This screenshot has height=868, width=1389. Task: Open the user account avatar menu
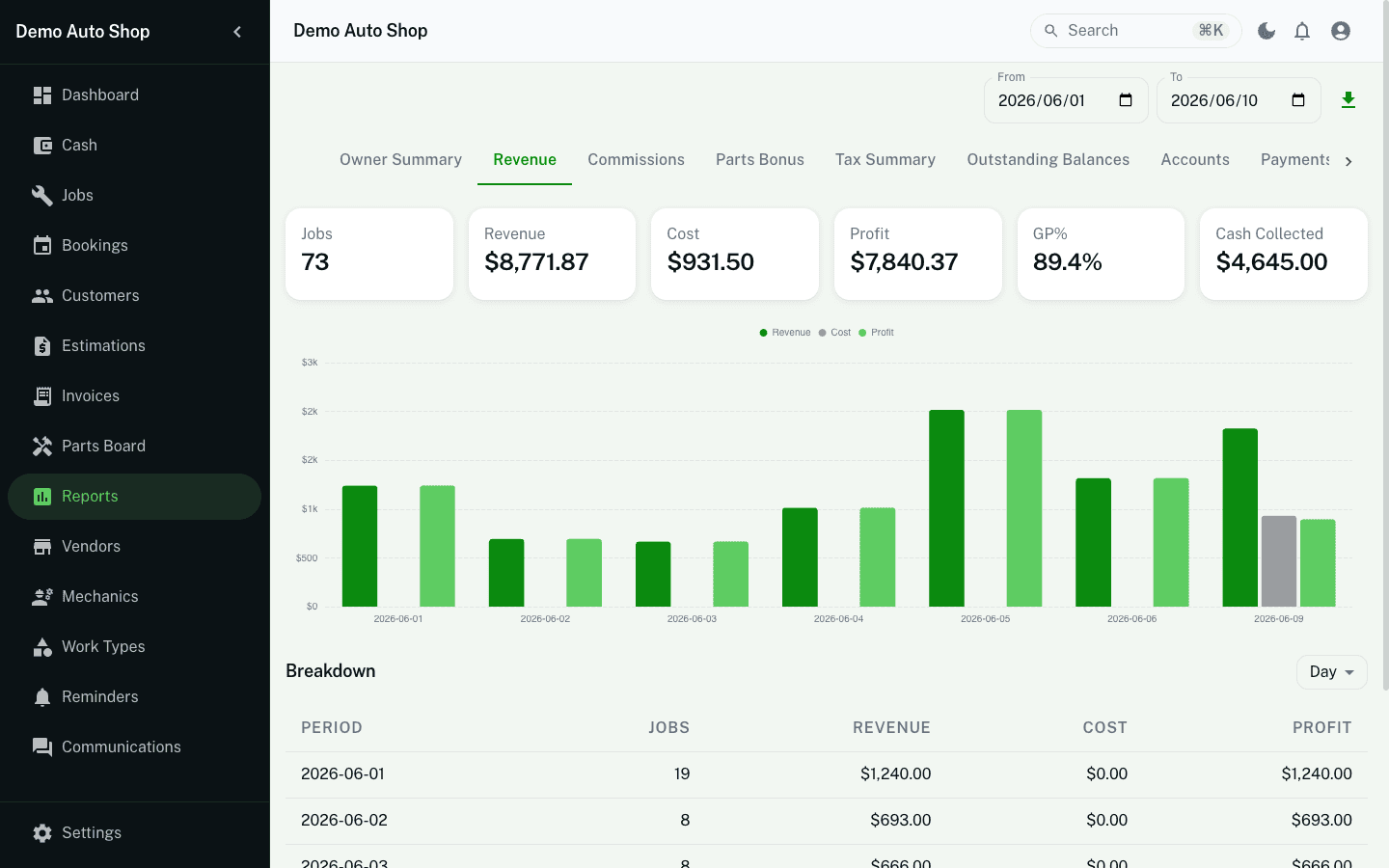(1341, 31)
